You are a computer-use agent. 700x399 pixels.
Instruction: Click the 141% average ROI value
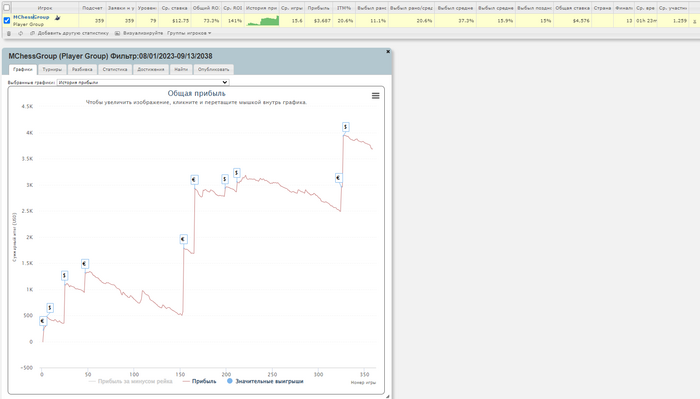point(235,21)
